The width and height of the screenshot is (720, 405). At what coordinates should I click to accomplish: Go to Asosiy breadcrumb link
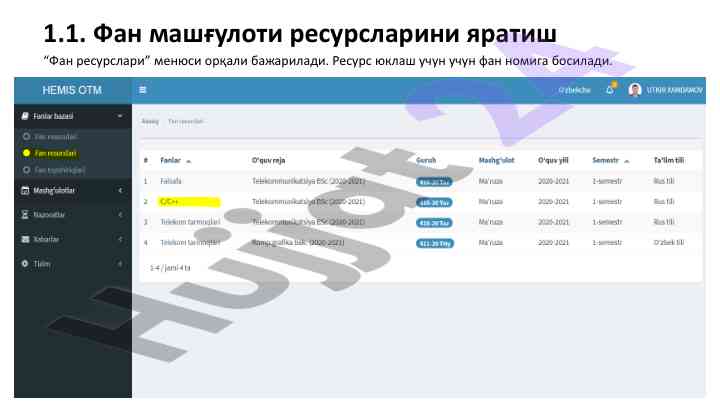click(150, 121)
